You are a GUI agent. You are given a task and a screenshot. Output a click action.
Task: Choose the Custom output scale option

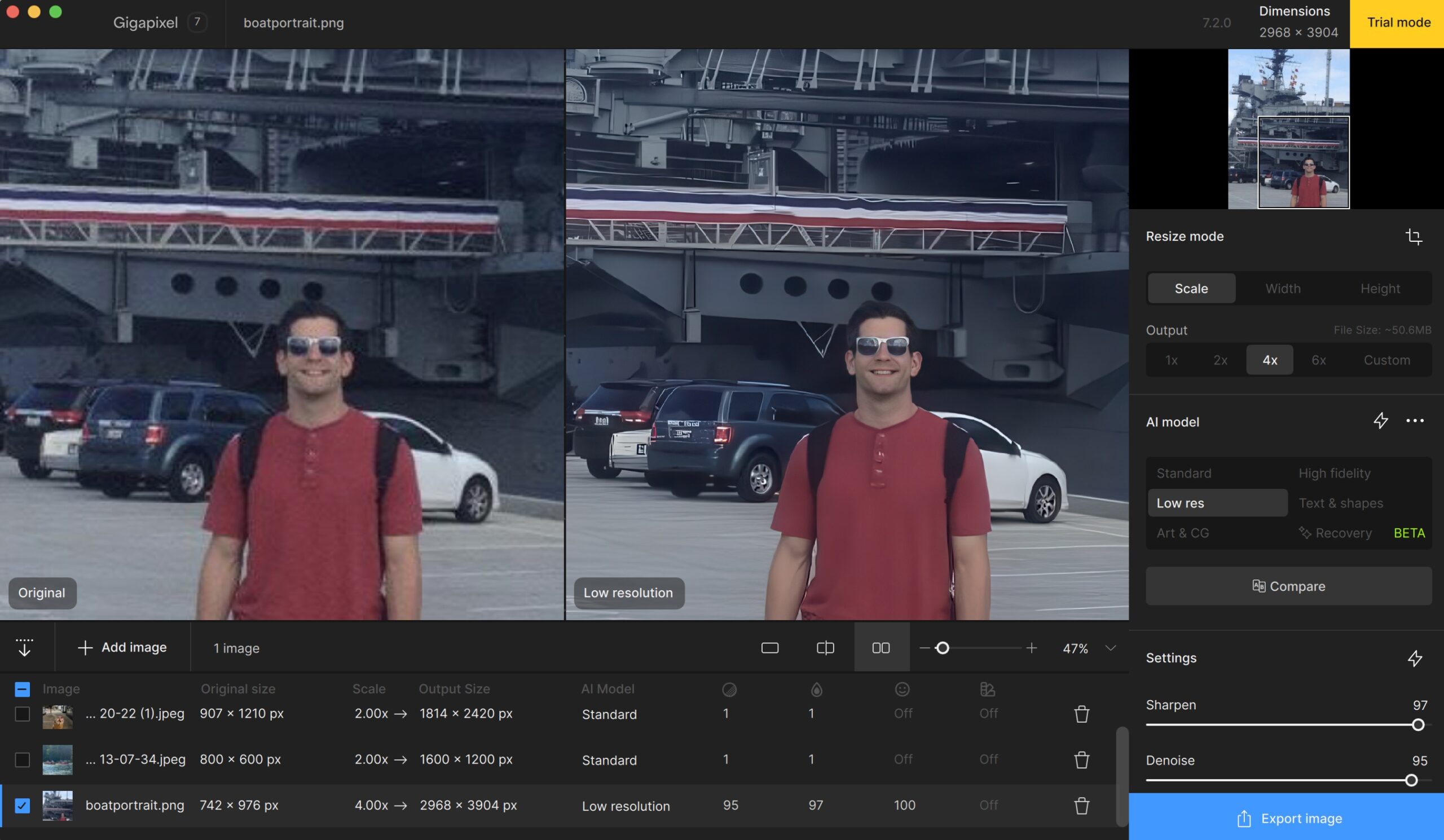click(1386, 360)
